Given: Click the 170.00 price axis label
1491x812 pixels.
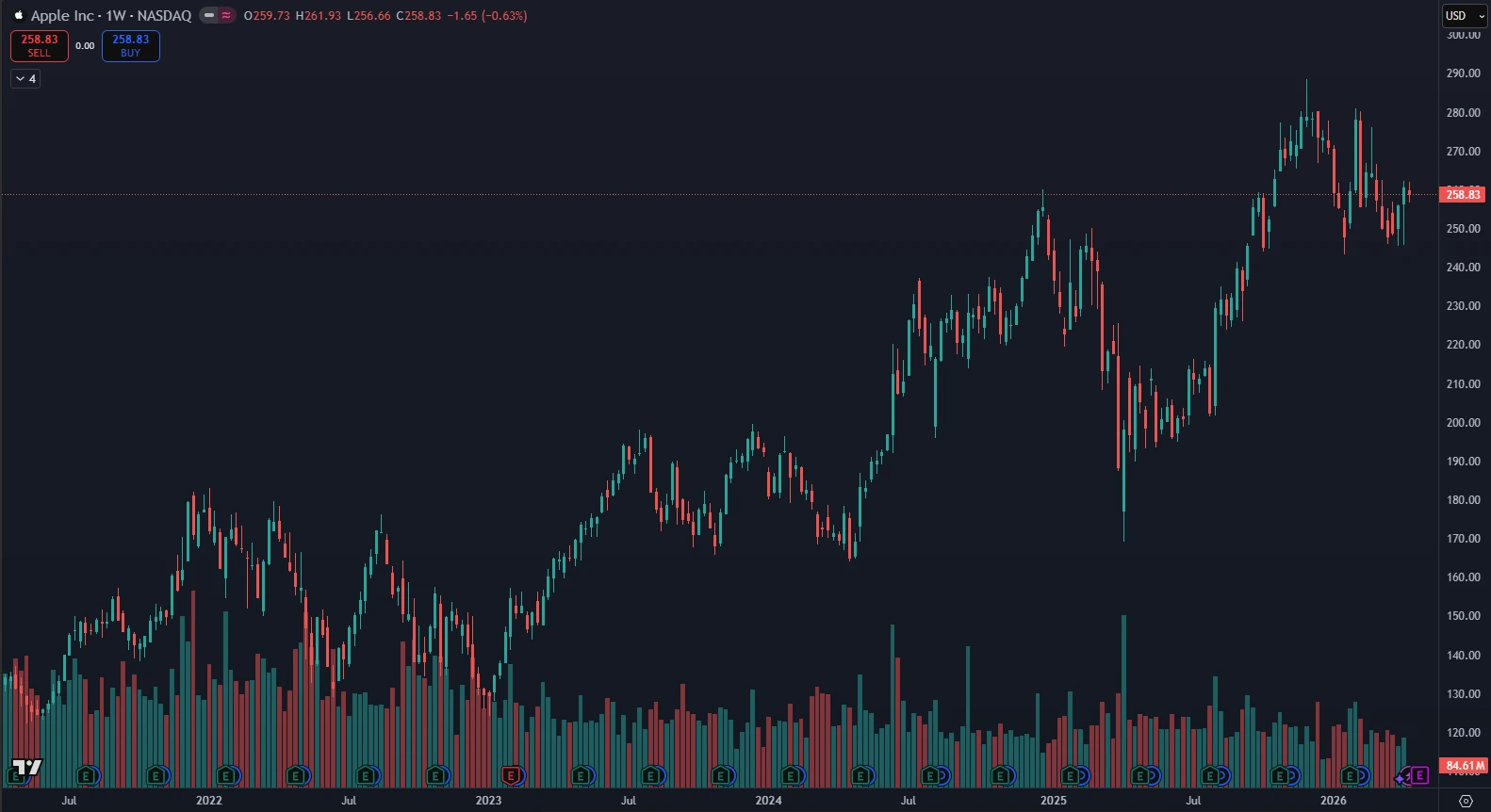Looking at the screenshot, I should point(1464,539).
